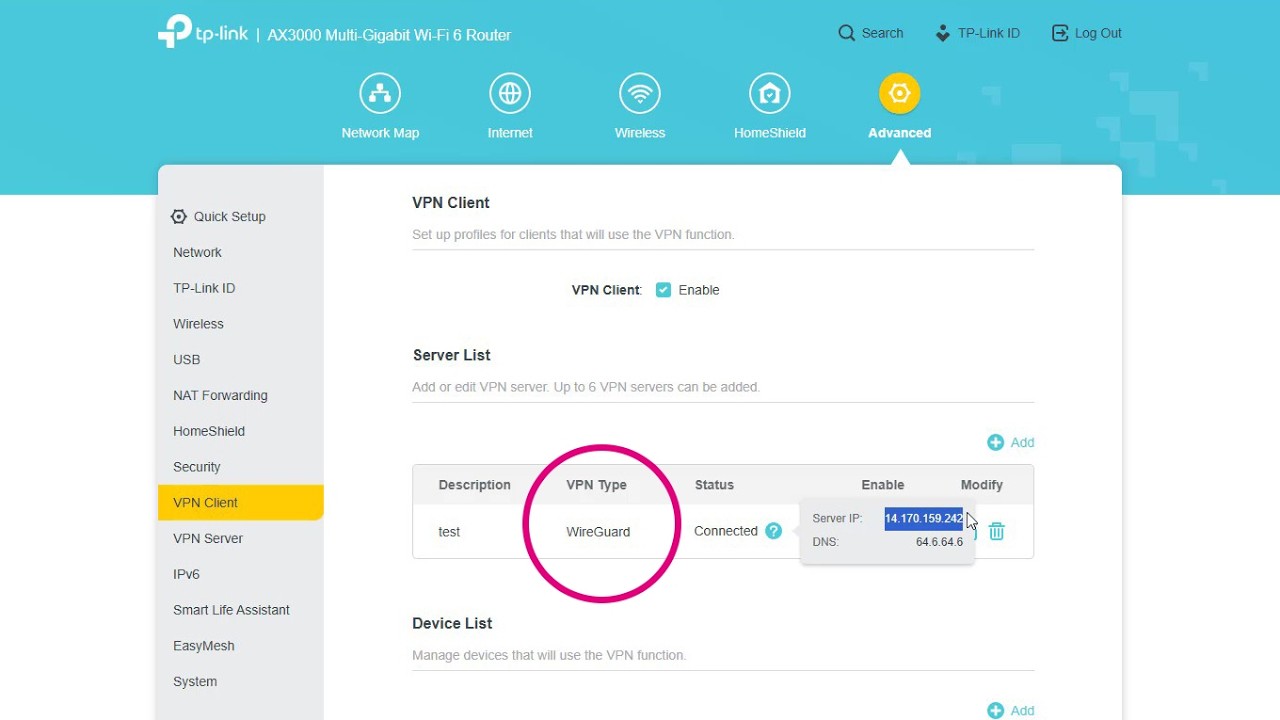Click the VPN Type column header
The width and height of the screenshot is (1280, 720).
[596, 485]
